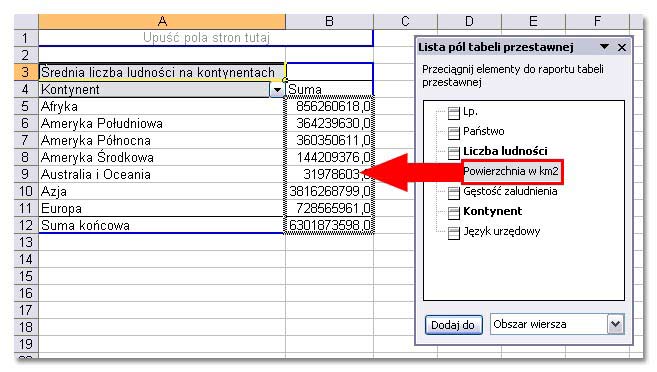Click value 144209376,0 in column B
The image size is (657, 372).
click(329, 158)
